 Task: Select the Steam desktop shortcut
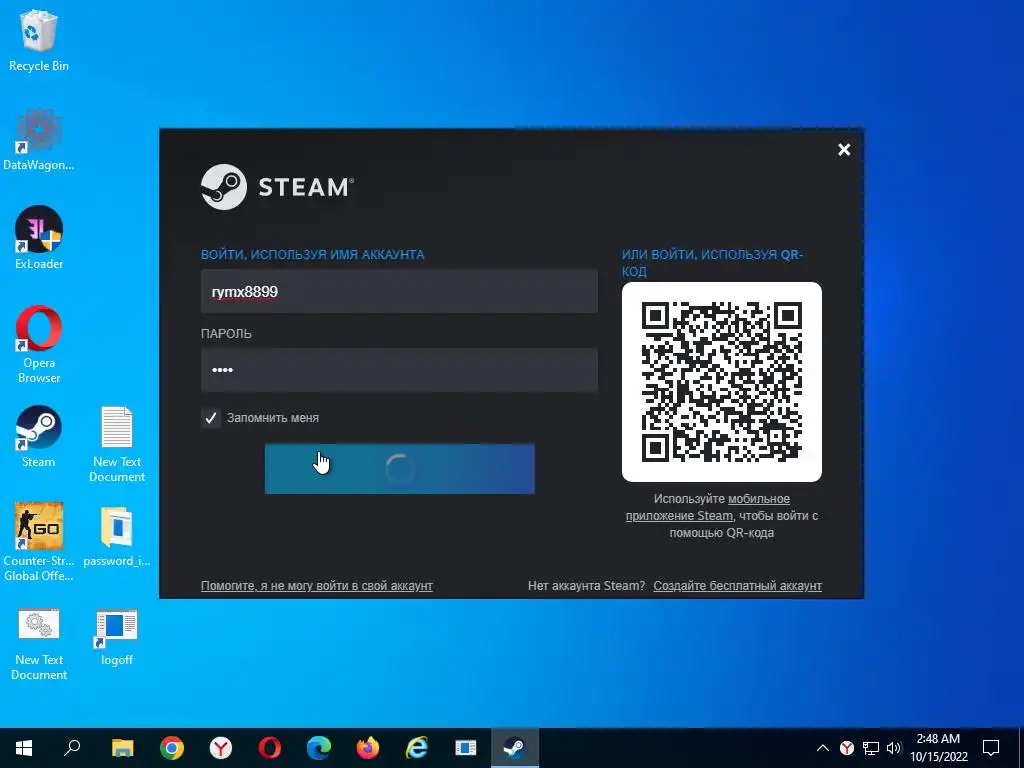click(39, 436)
